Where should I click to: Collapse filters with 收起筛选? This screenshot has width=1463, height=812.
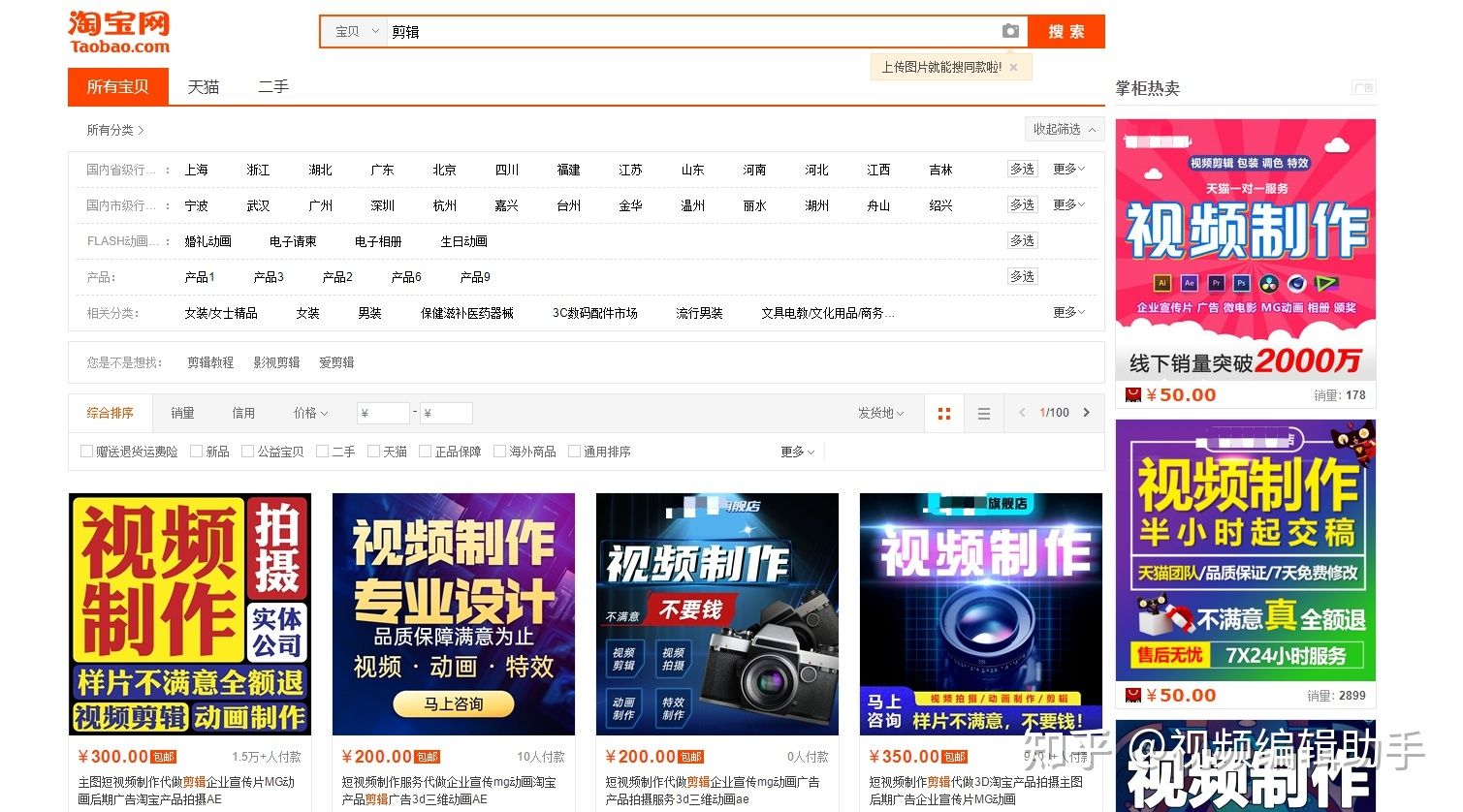[x=1064, y=129]
